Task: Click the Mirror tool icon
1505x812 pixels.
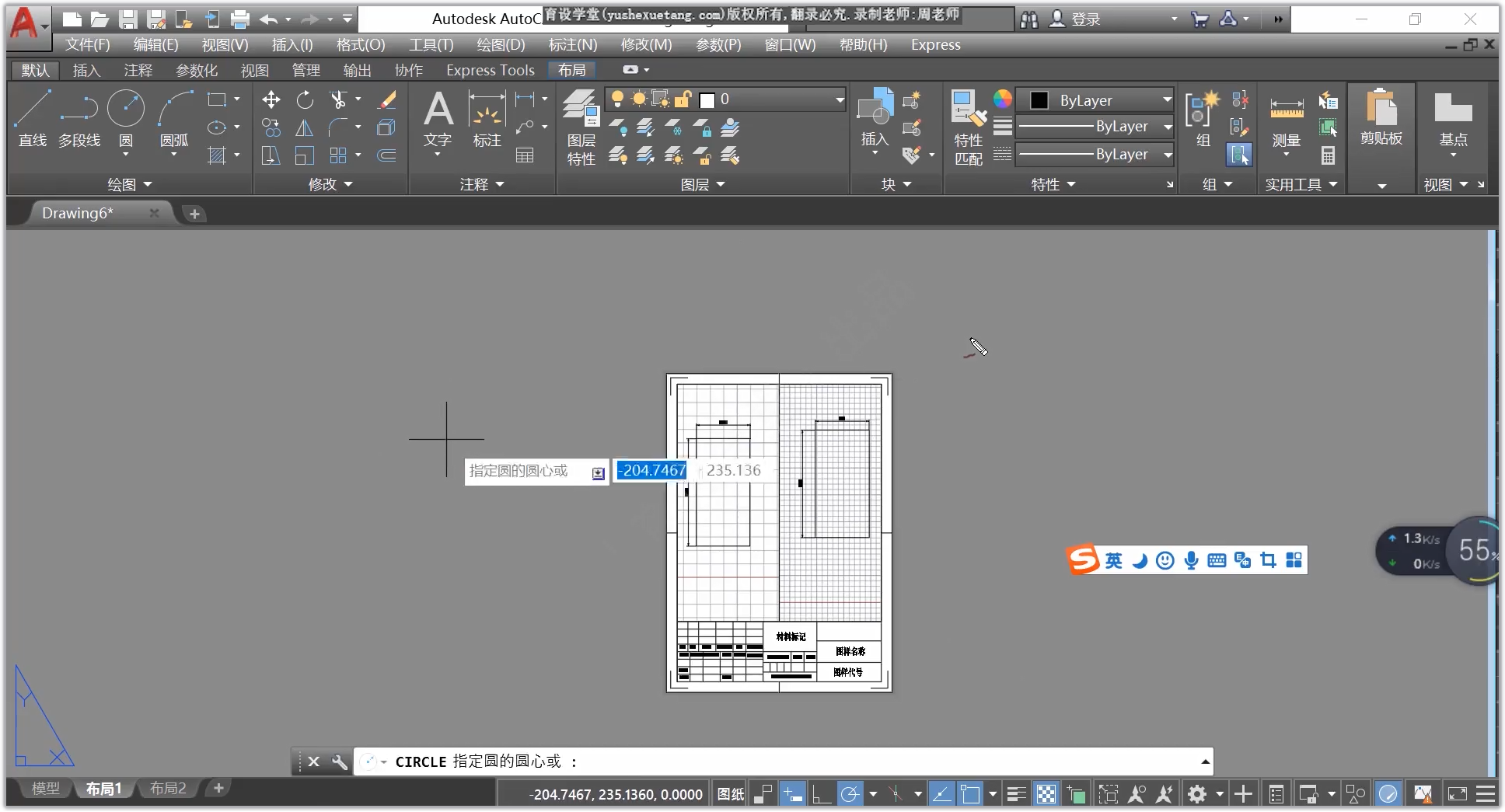Action: tap(305, 127)
